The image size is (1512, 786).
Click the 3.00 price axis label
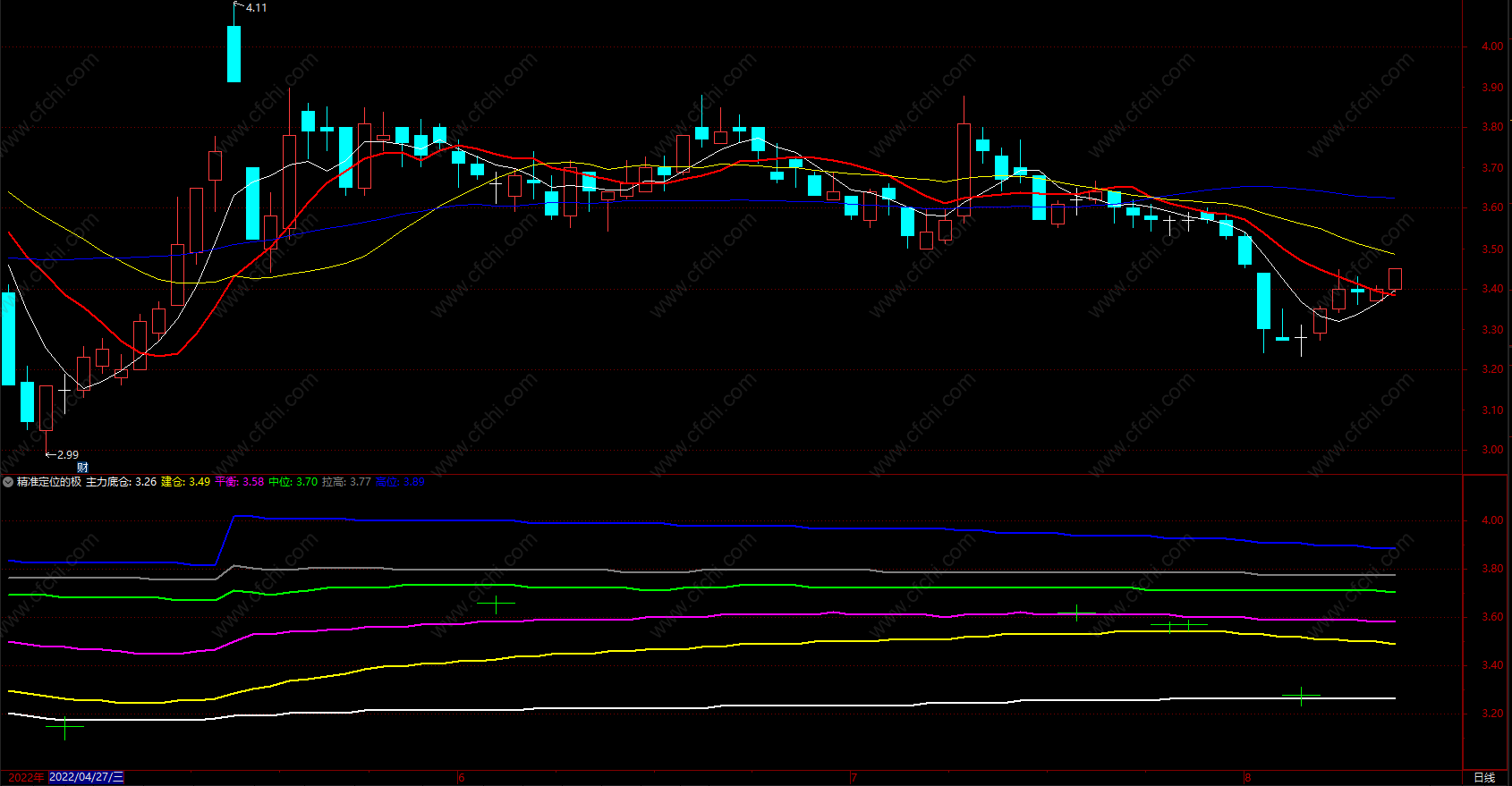pyautogui.click(x=1492, y=450)
